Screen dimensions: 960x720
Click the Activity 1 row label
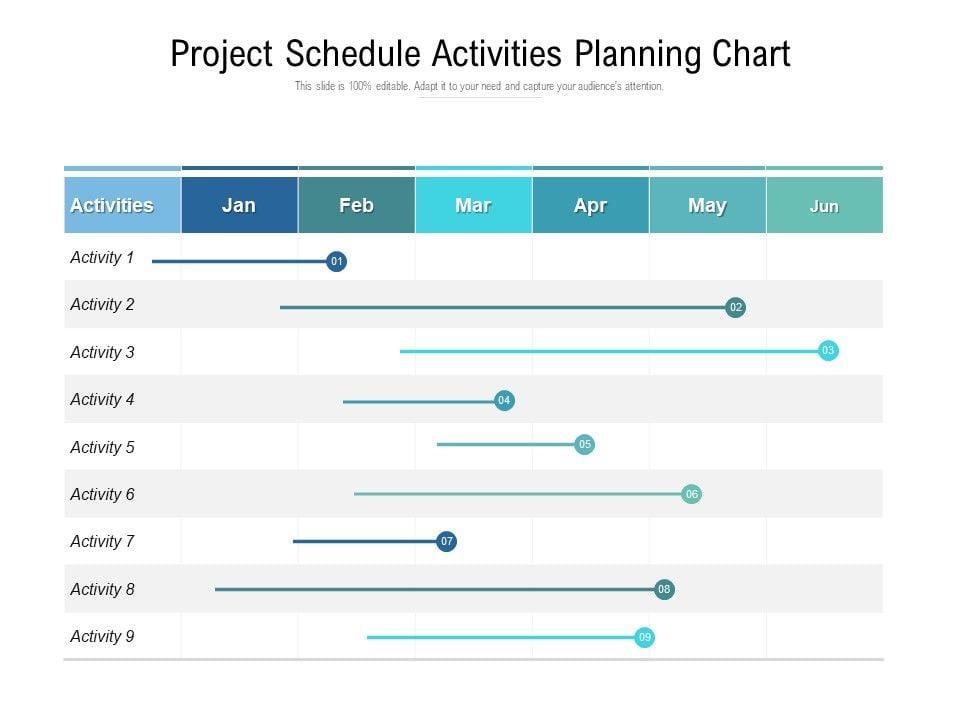pyautogui.click(x=102, y=258)
